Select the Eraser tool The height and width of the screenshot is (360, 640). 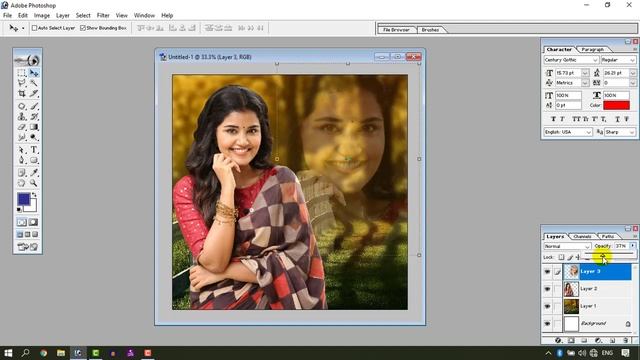(x=22, y=127)
